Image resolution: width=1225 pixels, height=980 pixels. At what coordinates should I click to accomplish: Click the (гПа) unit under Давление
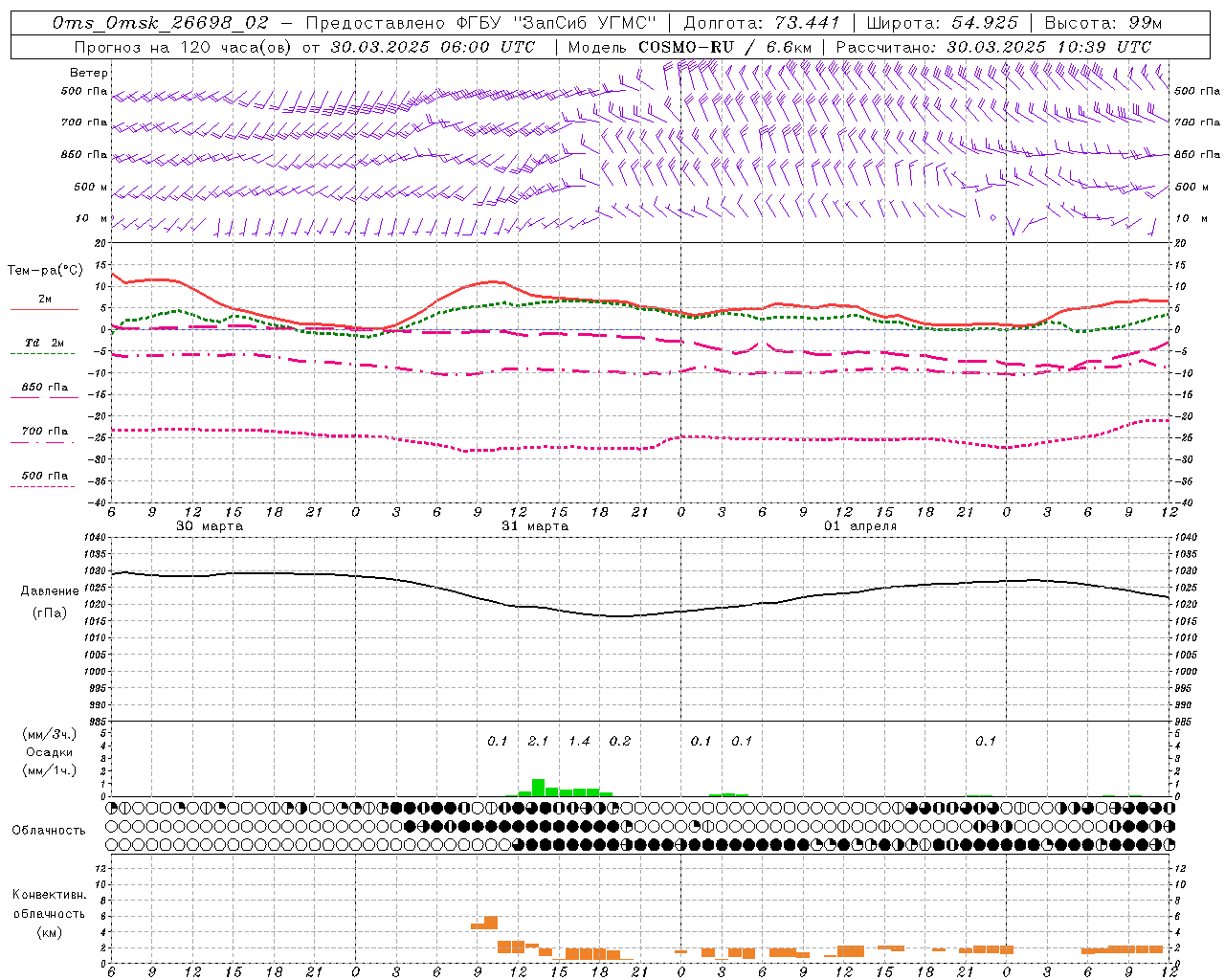click(50, 612)
